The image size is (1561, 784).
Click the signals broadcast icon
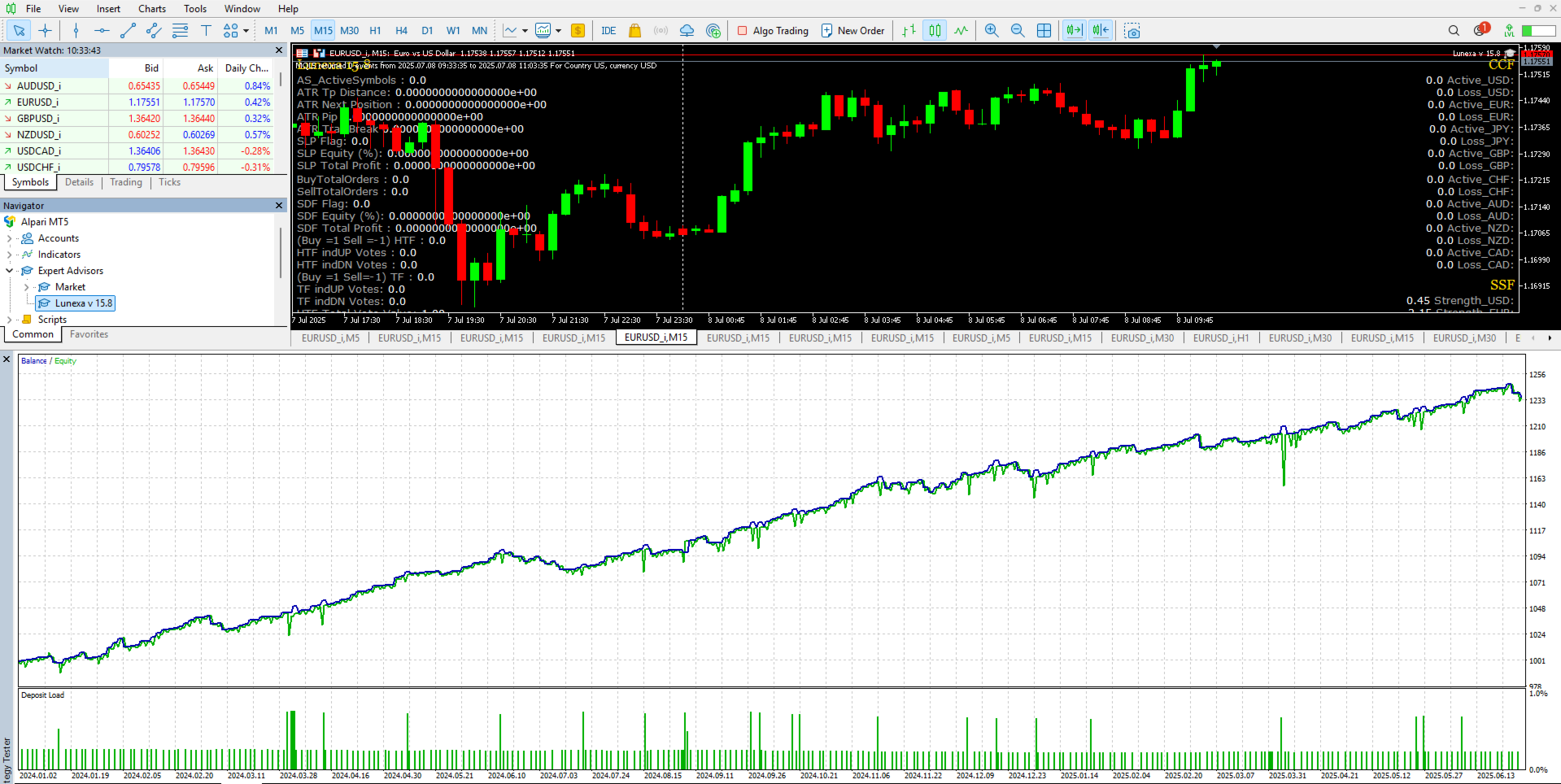click(661, 31)
